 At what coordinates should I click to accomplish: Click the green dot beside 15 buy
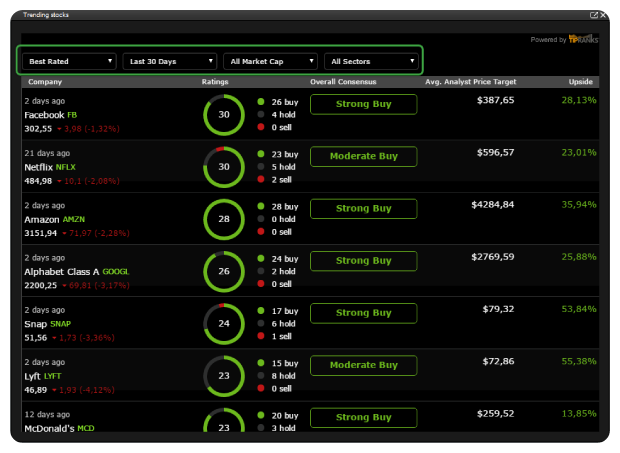[x=261, y=362]
